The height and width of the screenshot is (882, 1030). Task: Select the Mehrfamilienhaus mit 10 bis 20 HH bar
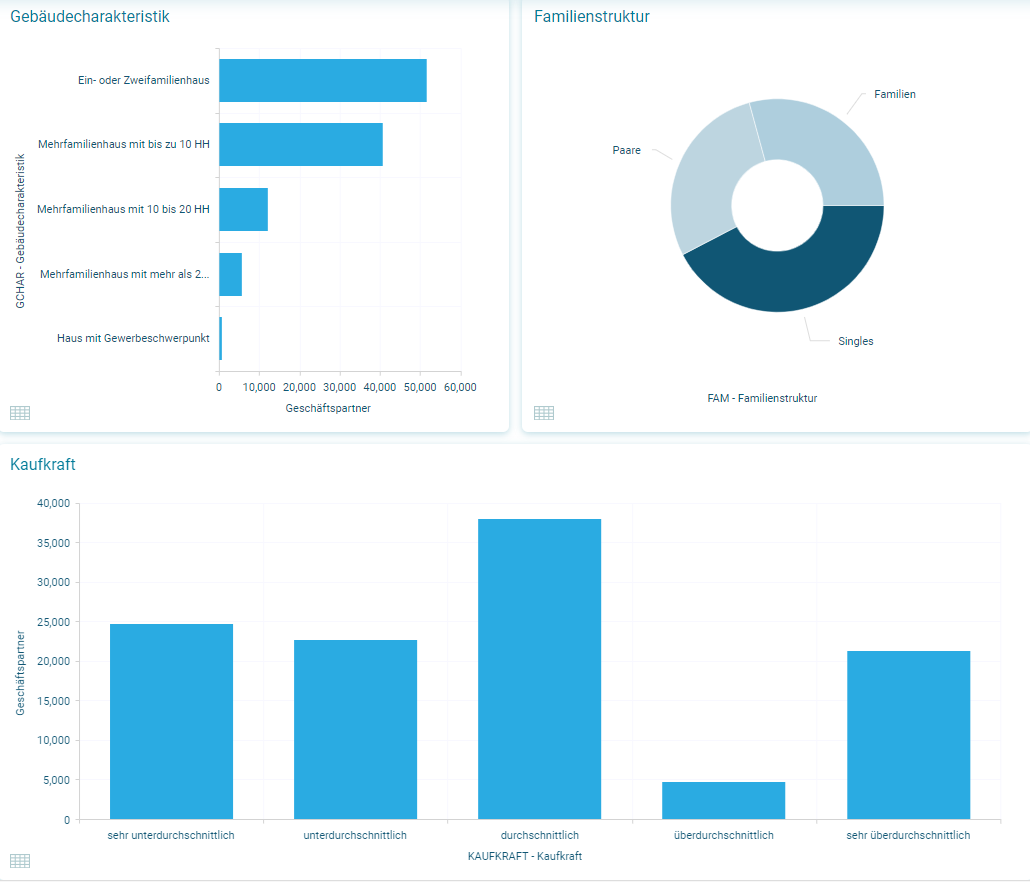tap(244, 209)
